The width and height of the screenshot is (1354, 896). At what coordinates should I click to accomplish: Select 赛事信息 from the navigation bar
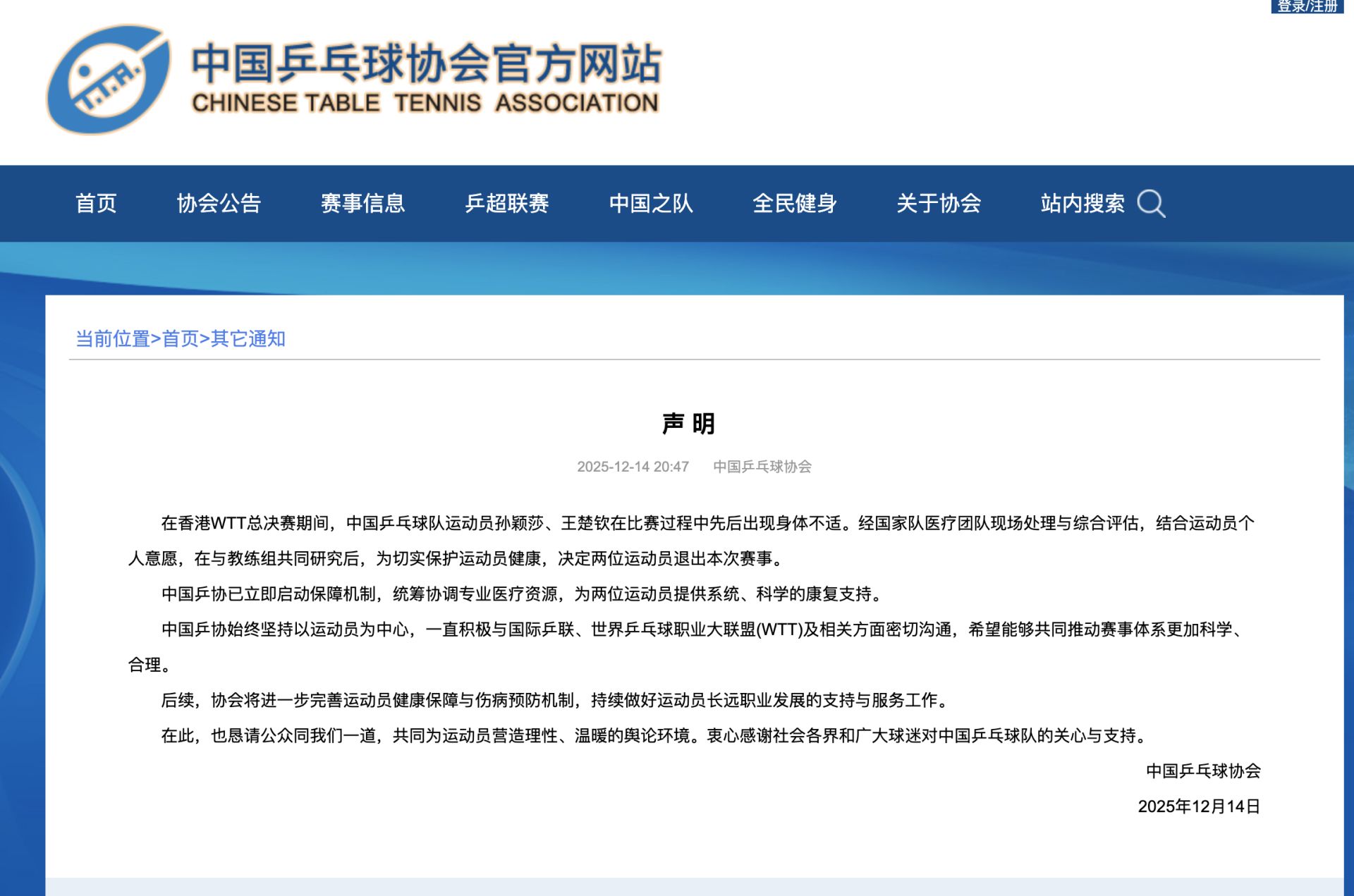(362, 204)
